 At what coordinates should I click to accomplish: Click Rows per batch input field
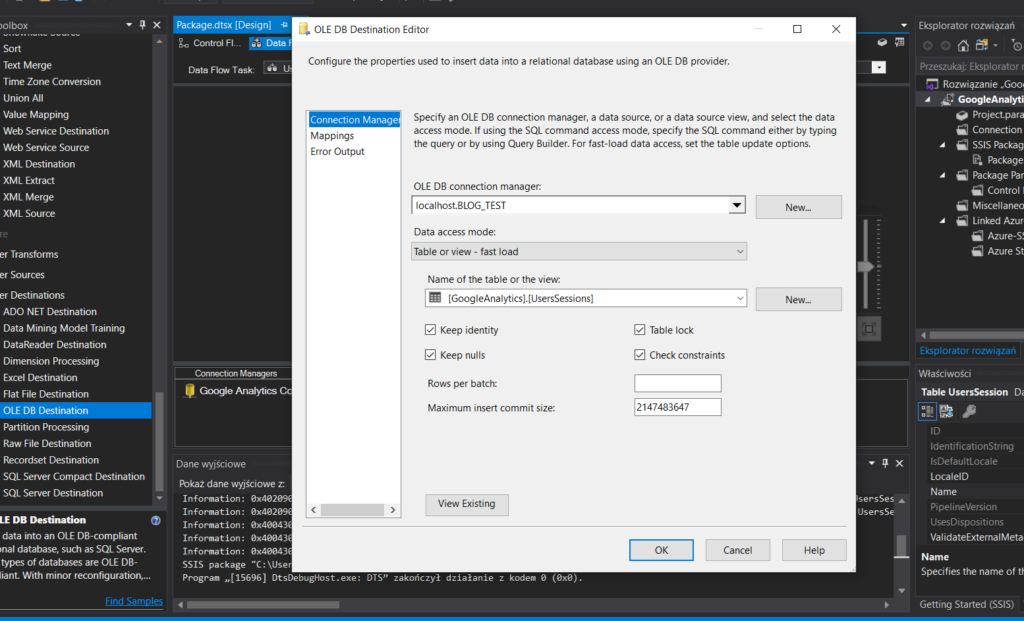[x=677, y=383]
